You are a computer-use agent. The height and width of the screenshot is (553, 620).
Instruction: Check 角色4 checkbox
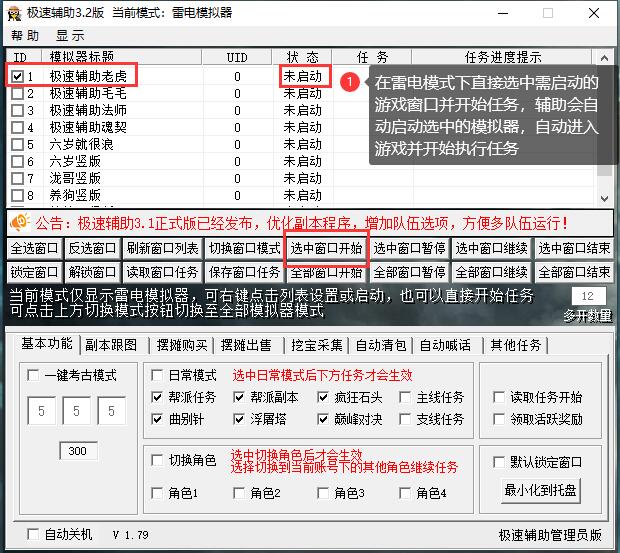(x=405, y=493)
